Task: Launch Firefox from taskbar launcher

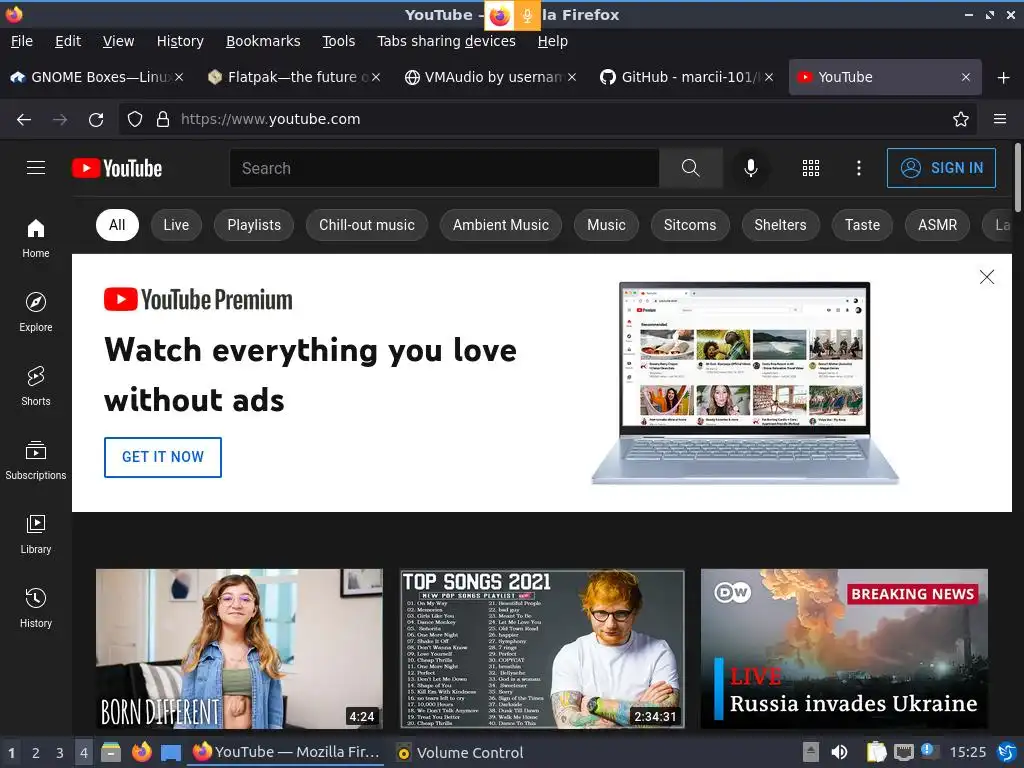Action: point(141,752)
